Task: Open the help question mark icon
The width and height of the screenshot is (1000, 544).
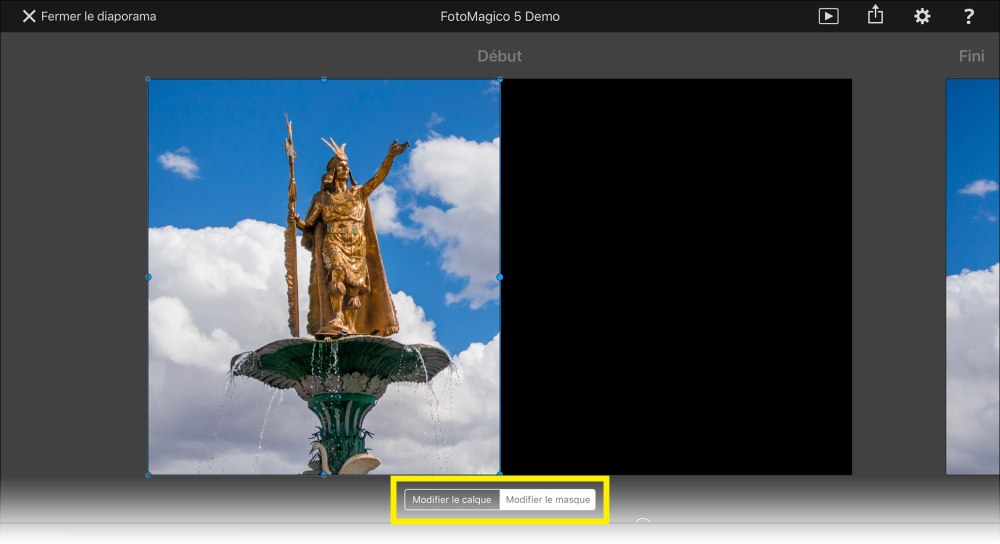Action: tap(968, 17)
